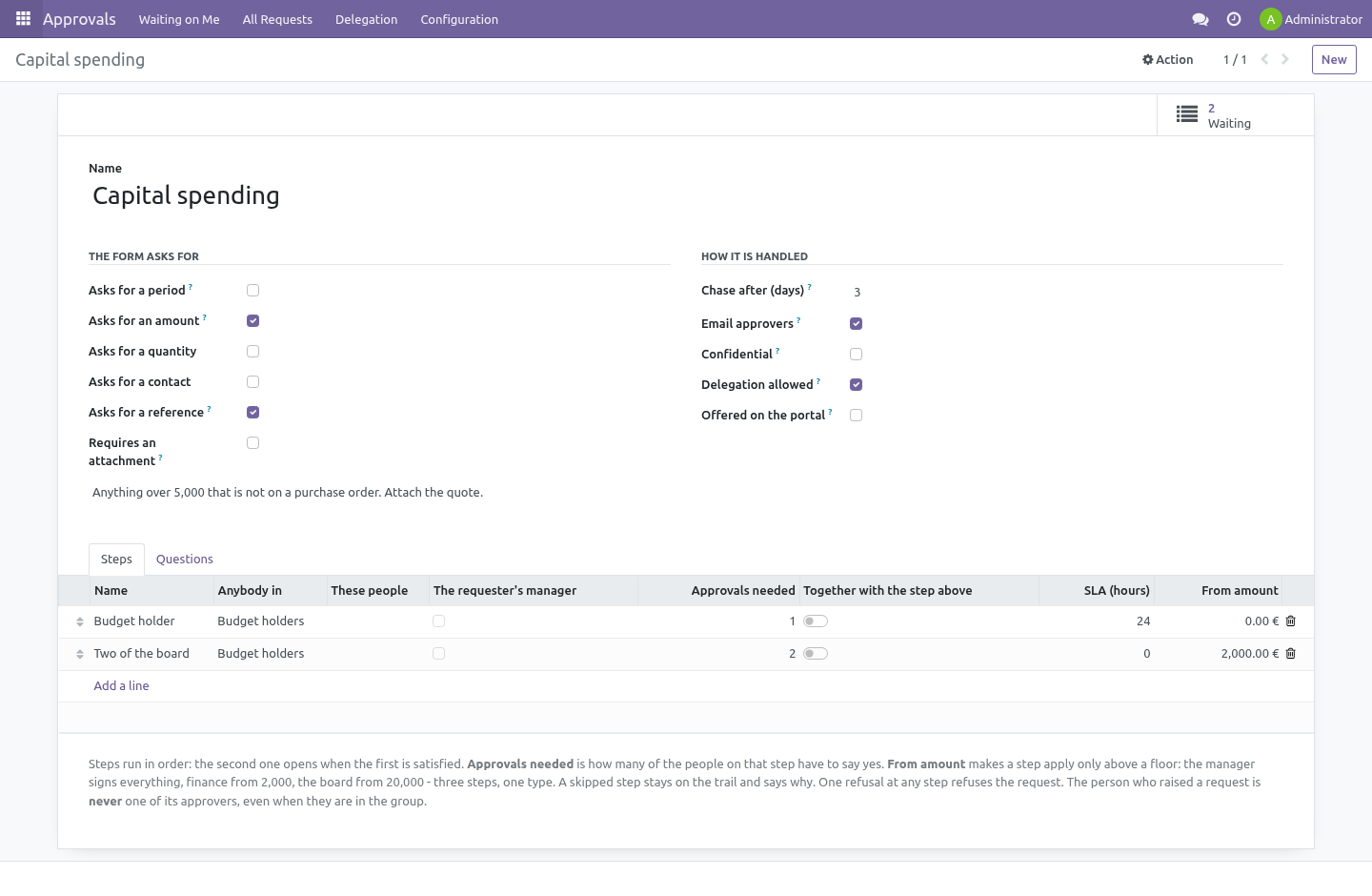This screenshot has width=1372, height=896.
Task: Open the Administrator user menu
Action: [x=1311, y=19]
